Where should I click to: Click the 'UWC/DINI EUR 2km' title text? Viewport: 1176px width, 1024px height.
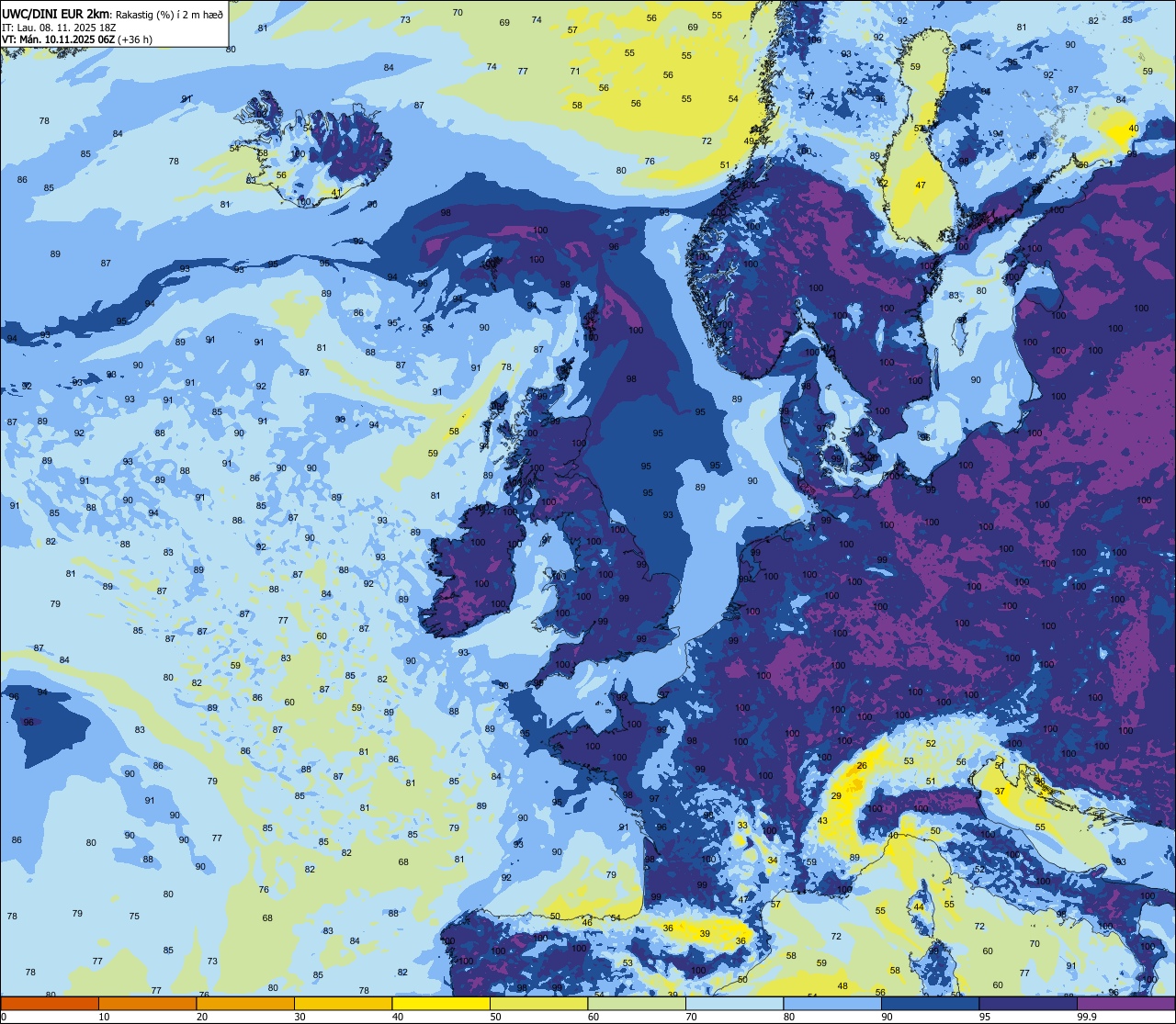54,13
